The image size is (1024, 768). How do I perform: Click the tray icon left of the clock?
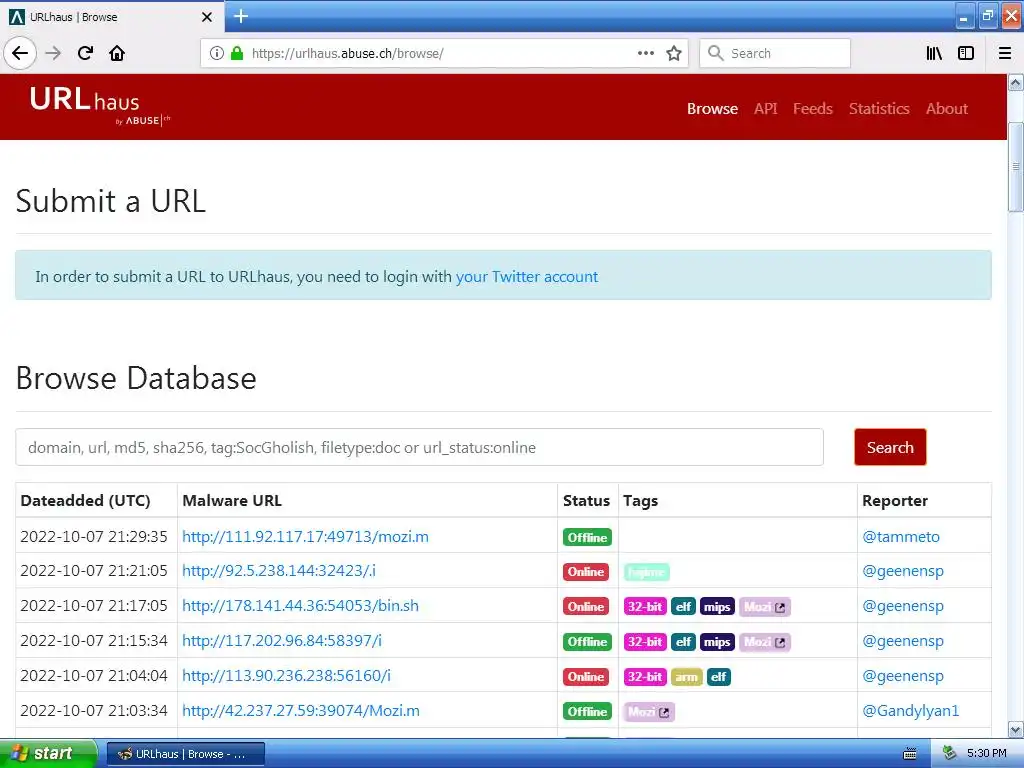point(949,754)
